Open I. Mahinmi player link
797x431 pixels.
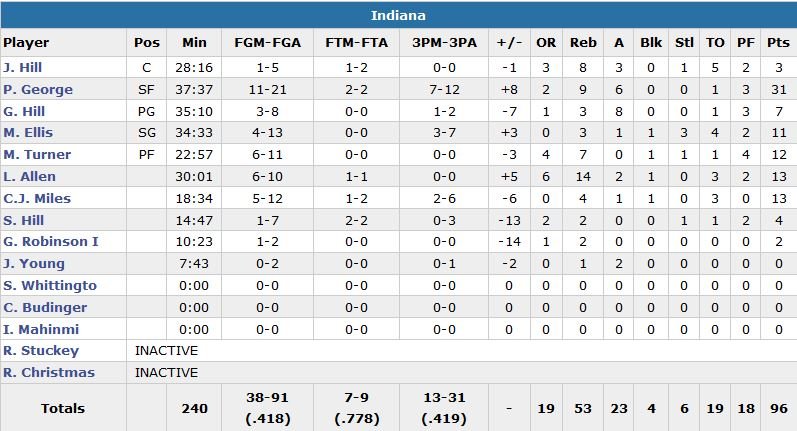(x=41, y=329)
